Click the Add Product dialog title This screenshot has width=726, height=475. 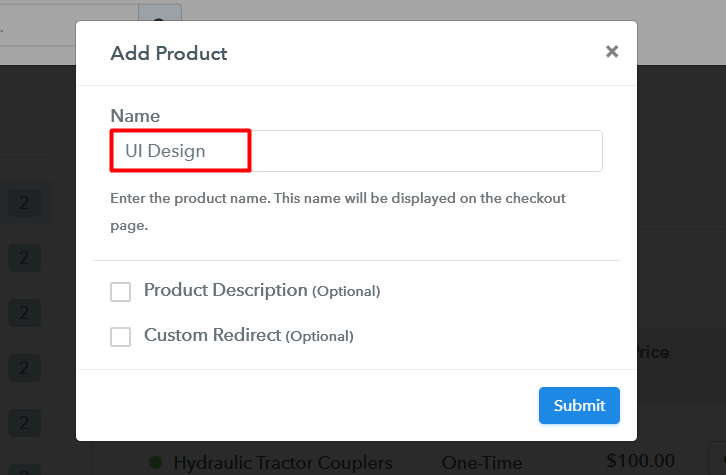tap(169, 53)
